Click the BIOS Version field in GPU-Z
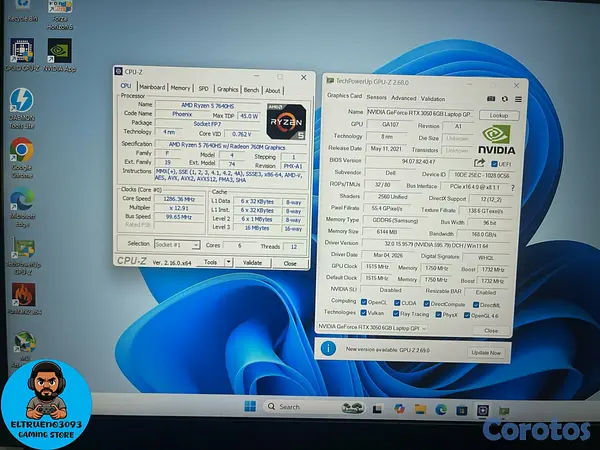 (x=418, y=161)
